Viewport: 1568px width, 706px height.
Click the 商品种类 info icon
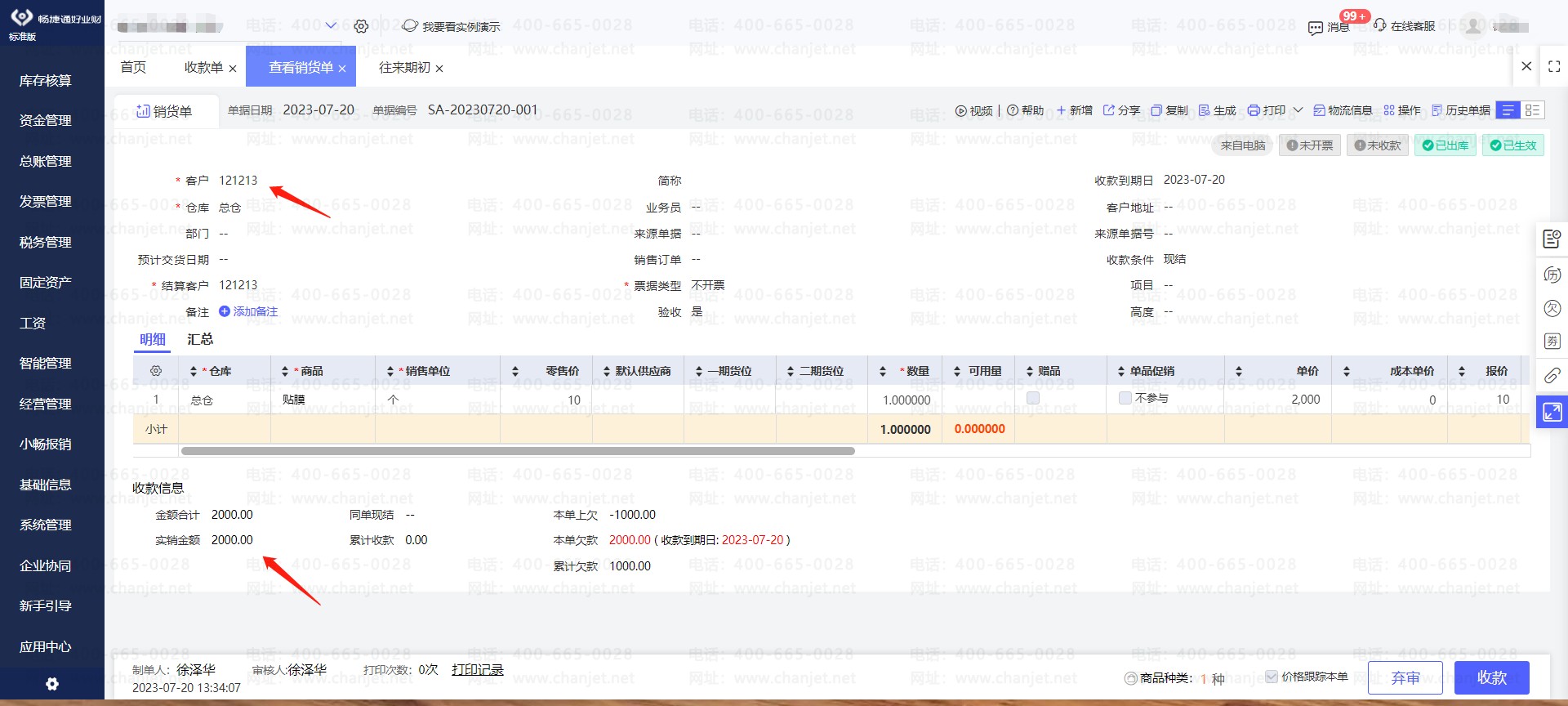pyautogui.click(x=1131, y=678)
